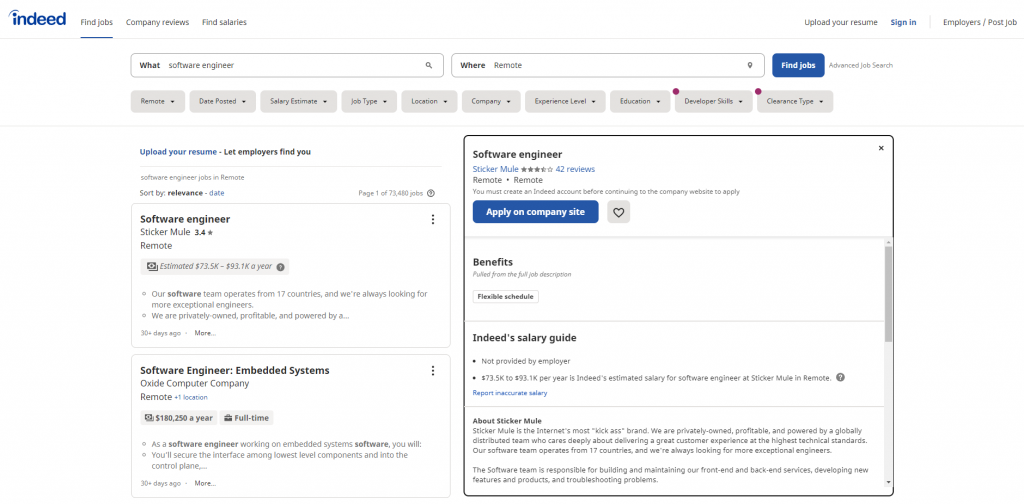Click help icon beside page count of jobs
This screenshot has width=1024, height=504.
click(x=430, y=193)
